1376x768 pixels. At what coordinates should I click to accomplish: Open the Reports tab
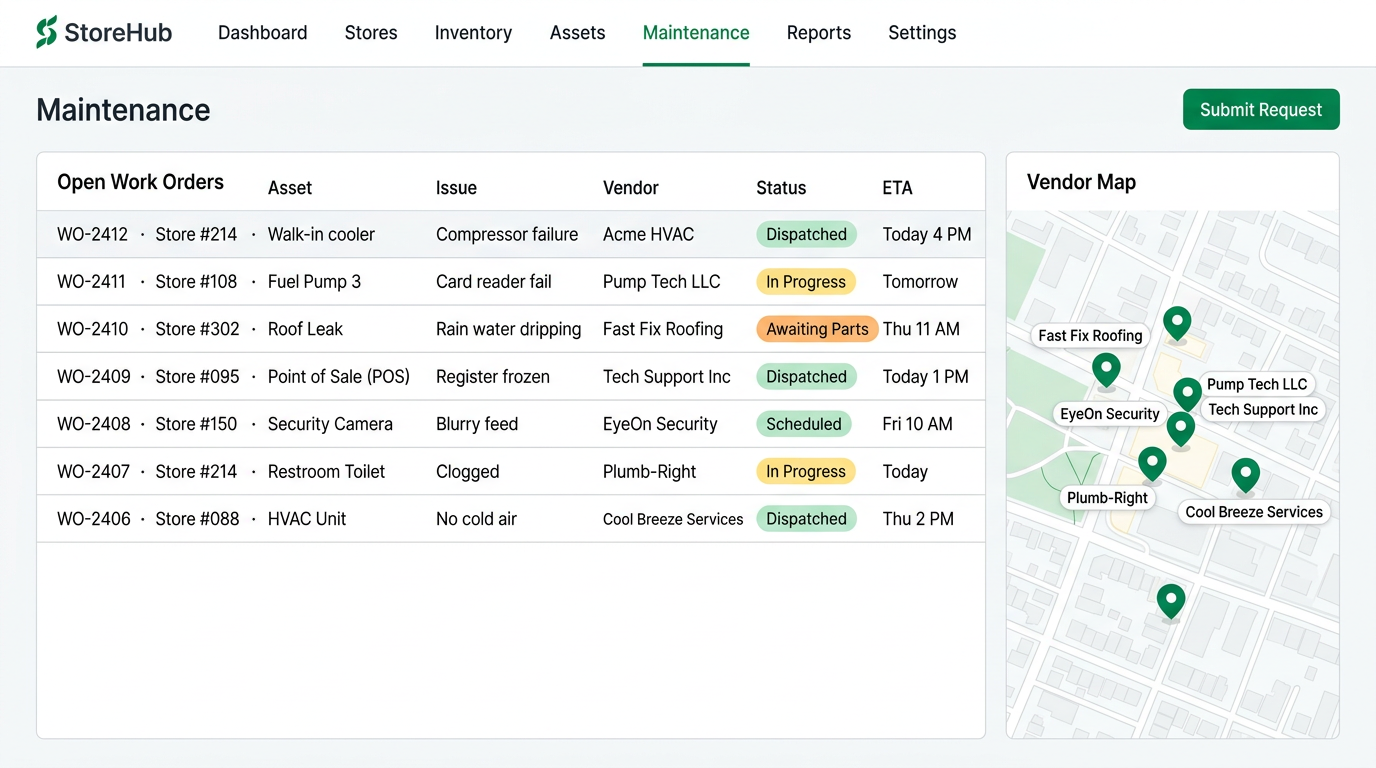point(819,33)
